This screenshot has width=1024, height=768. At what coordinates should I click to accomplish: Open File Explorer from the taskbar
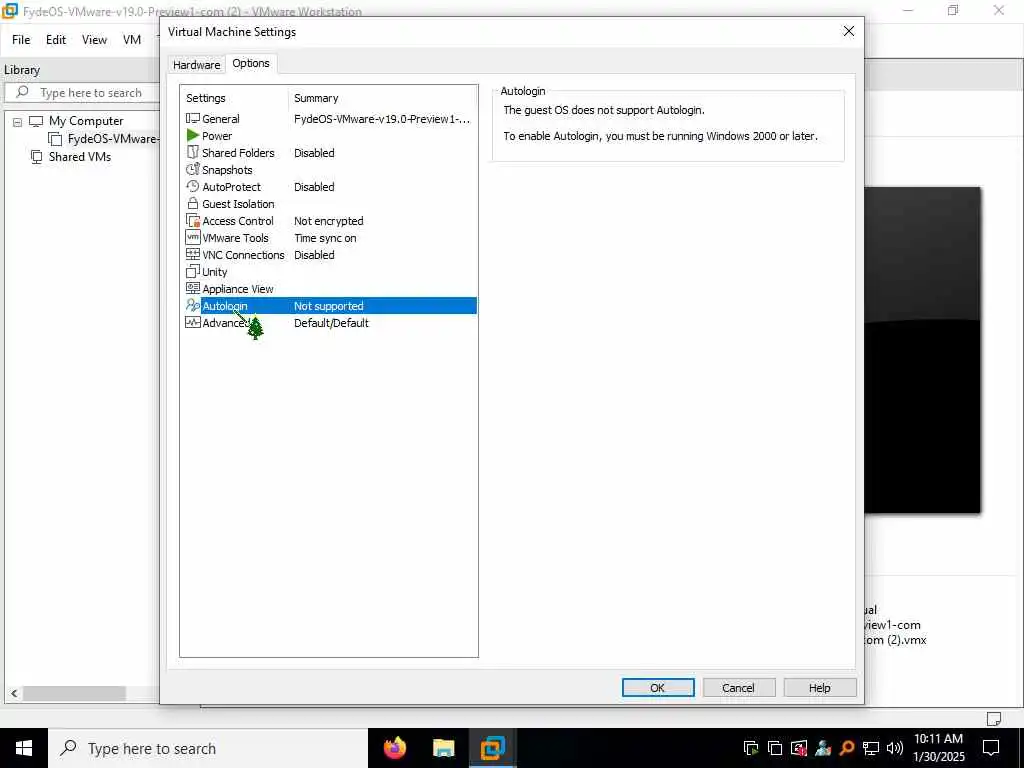coord(443,748)
